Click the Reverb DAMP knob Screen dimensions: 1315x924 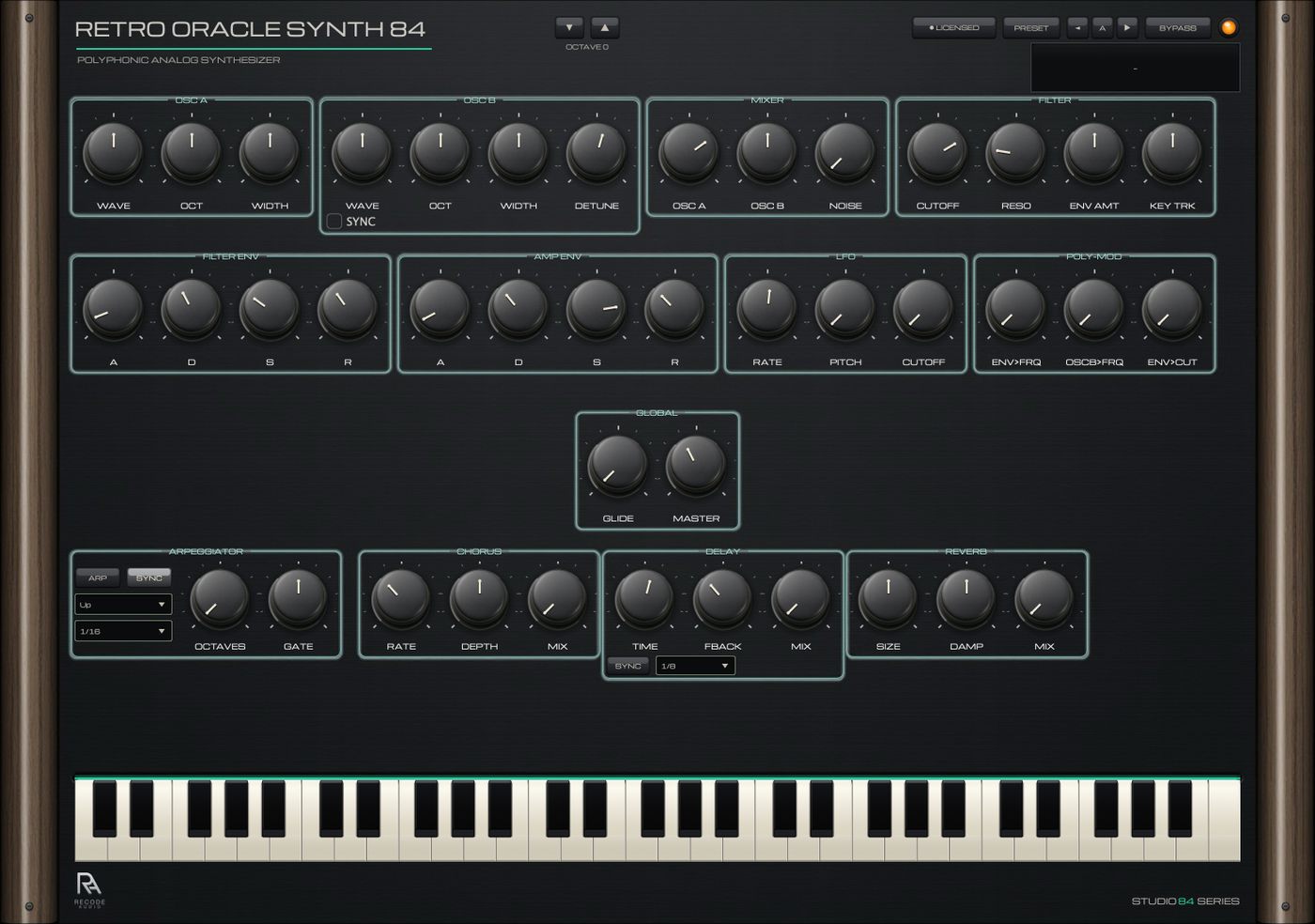(966, 598)
